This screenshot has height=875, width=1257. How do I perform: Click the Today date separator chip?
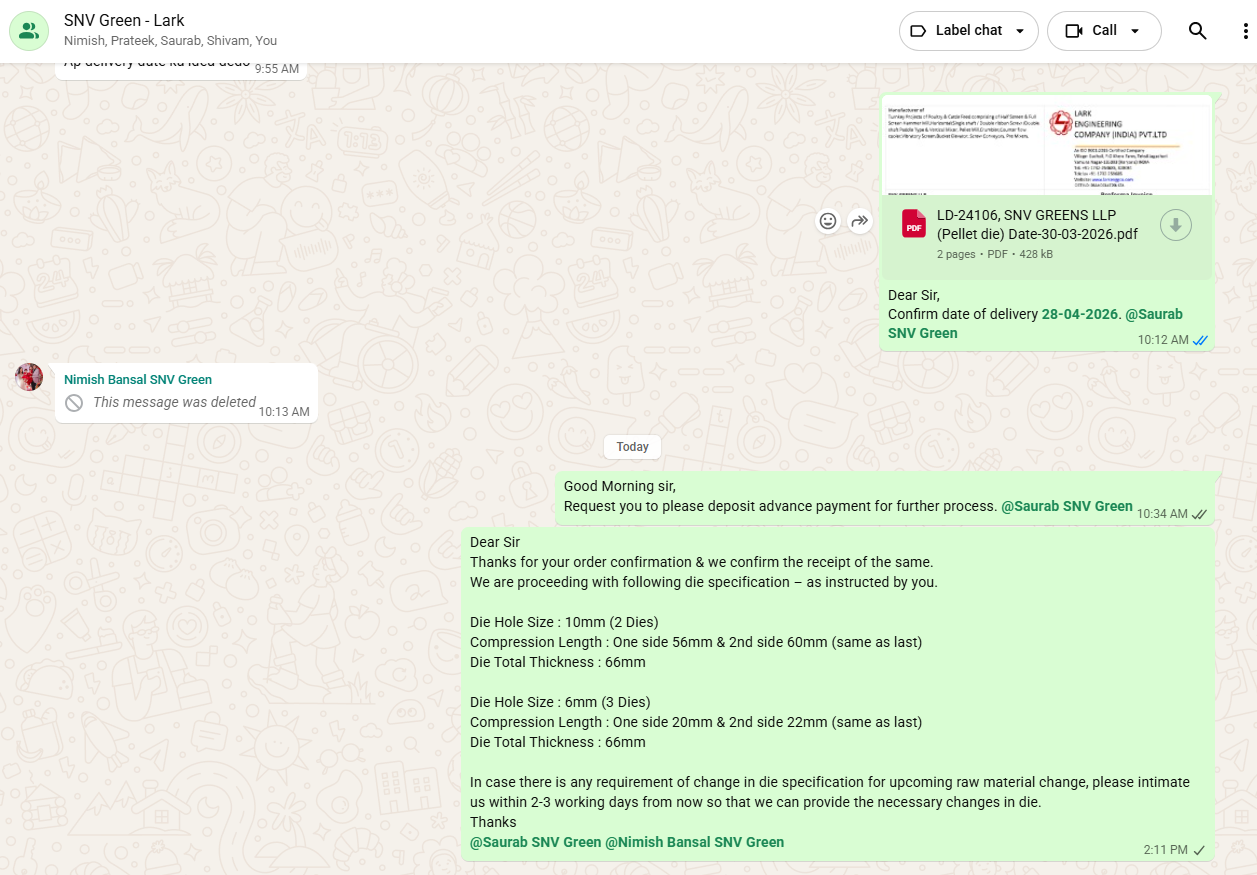[632, 447]
